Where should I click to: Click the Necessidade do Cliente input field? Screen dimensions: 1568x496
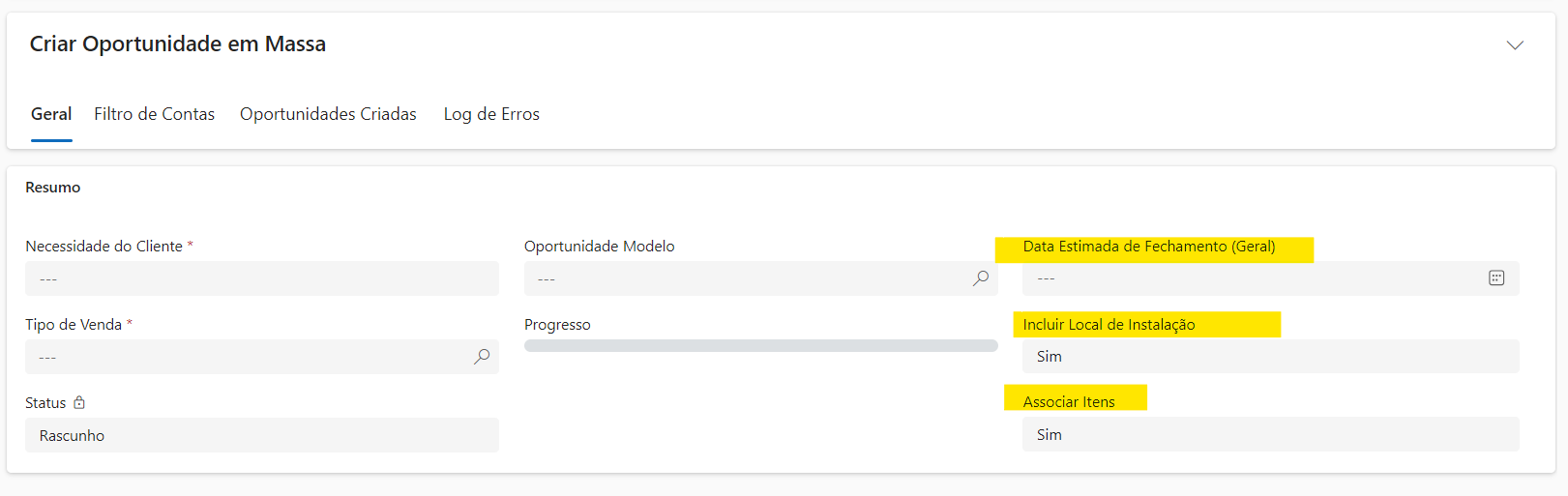pos(261,278)
